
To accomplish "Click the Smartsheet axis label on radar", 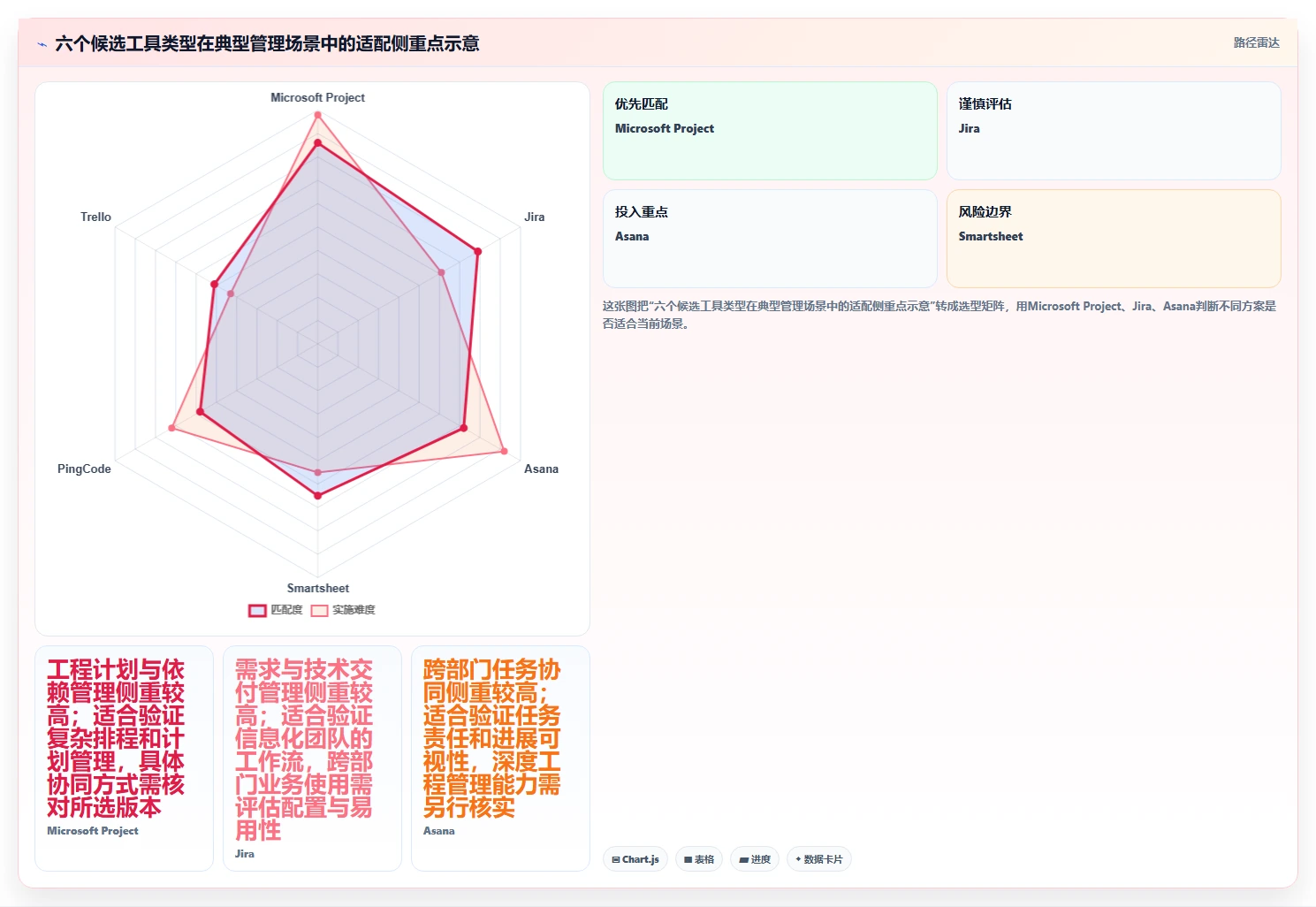I will pyautogui.click(x=318, y=588).
